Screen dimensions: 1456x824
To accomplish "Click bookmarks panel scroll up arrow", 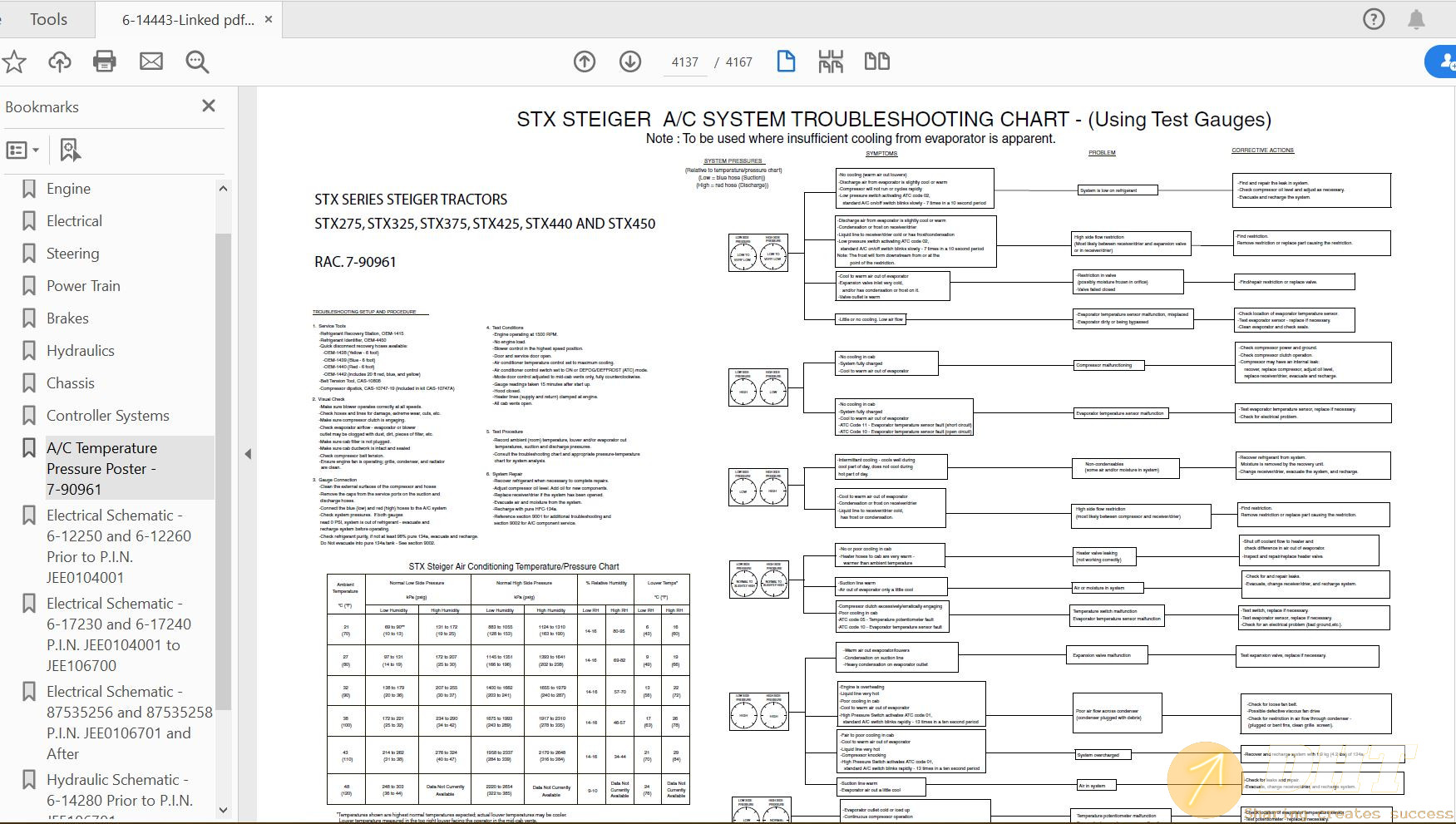I will (223, 189).
